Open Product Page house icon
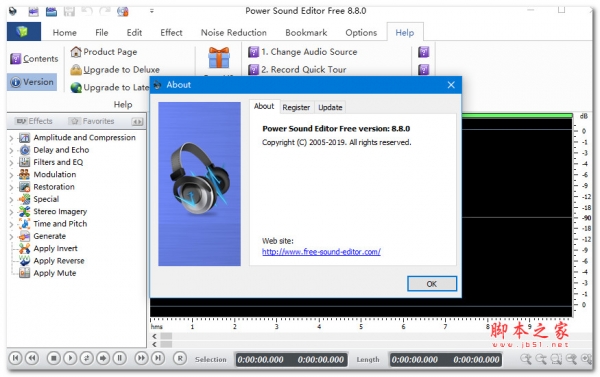Screen dimensions: 600x377 (x=76, y=52)
